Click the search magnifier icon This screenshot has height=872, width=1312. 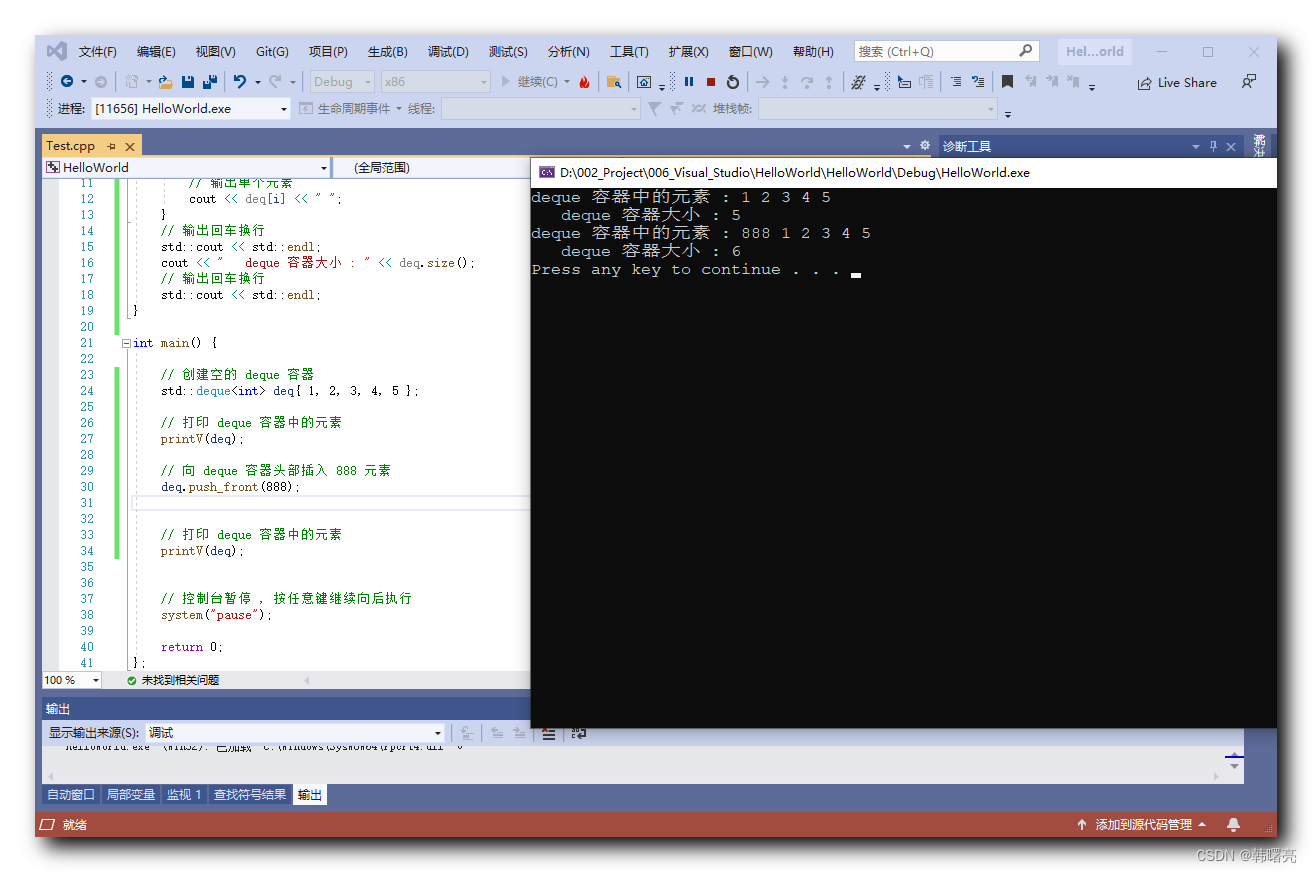point(1026,51)
